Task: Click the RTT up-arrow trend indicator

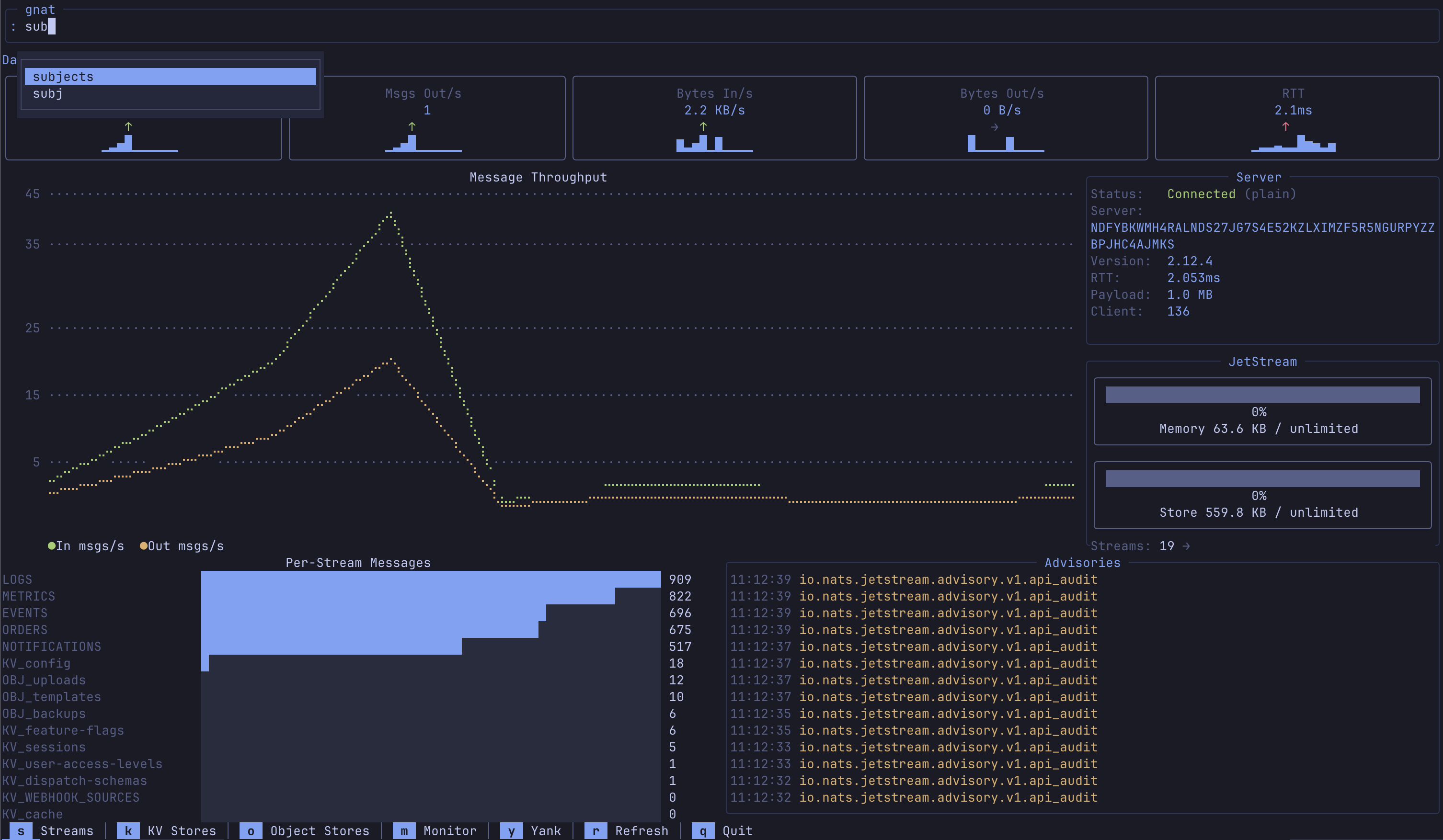Action: (x=1285, y=127)
